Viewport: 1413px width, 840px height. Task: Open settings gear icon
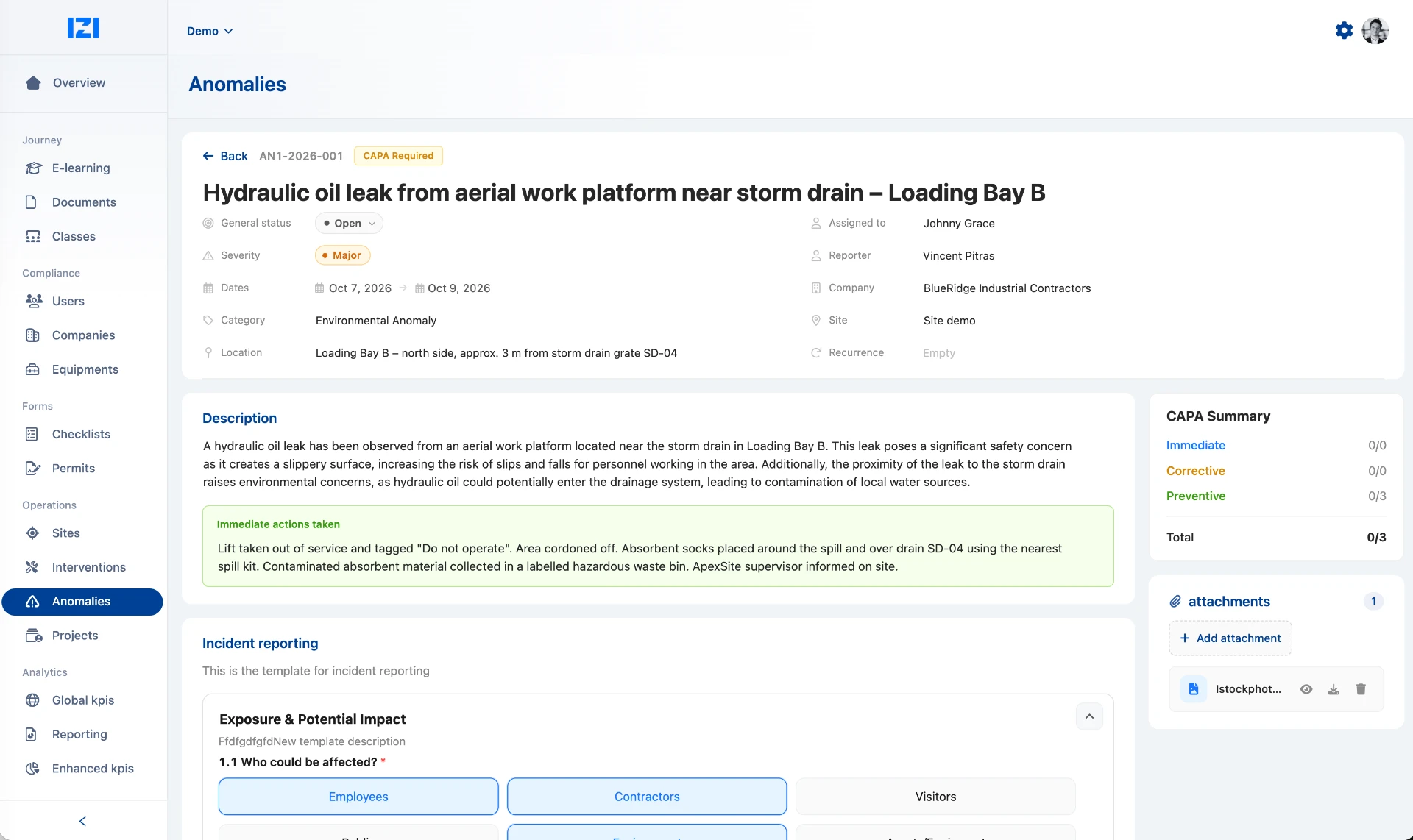[1344, 31]
